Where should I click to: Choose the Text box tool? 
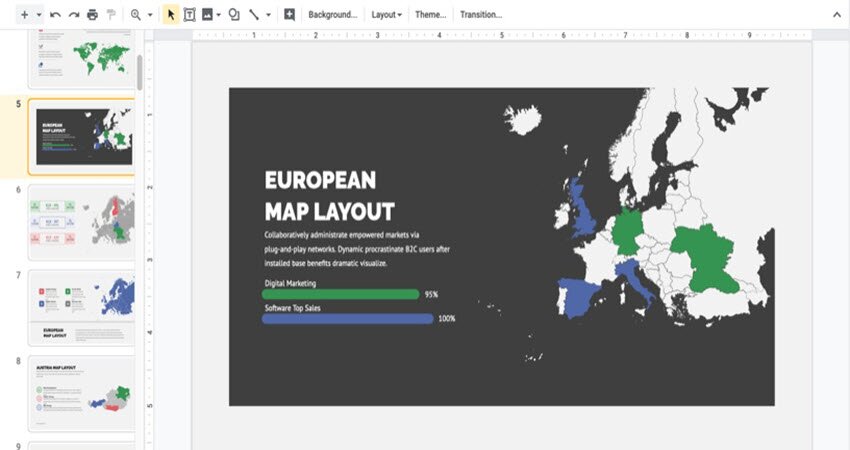coord(189,15)
